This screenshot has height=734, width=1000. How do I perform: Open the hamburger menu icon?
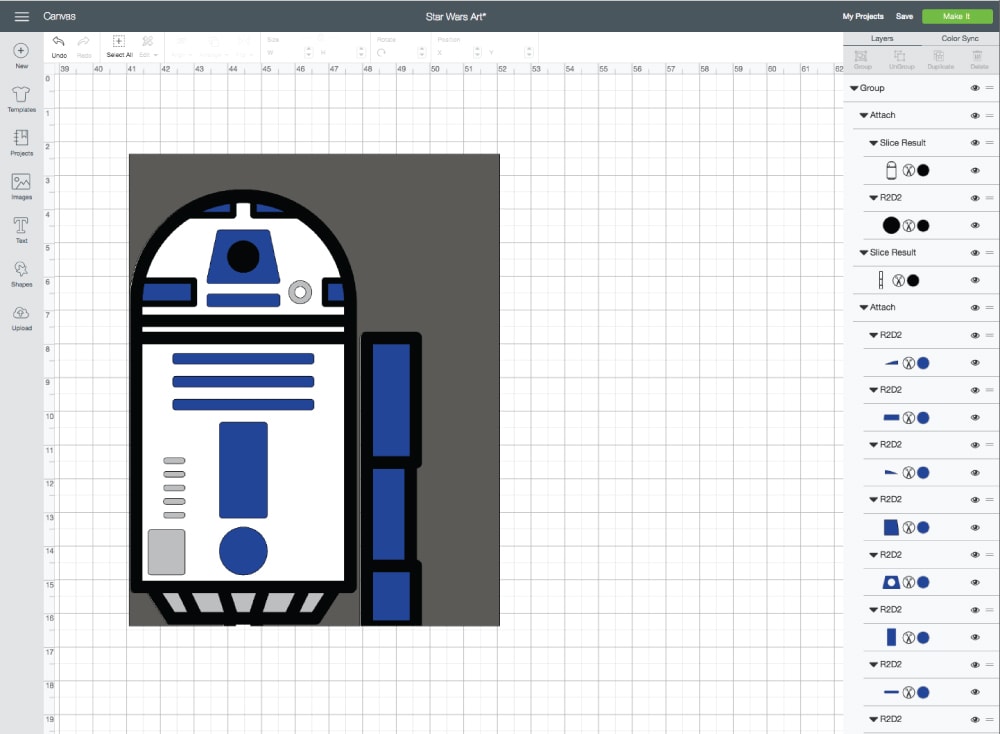pos(21,16)
